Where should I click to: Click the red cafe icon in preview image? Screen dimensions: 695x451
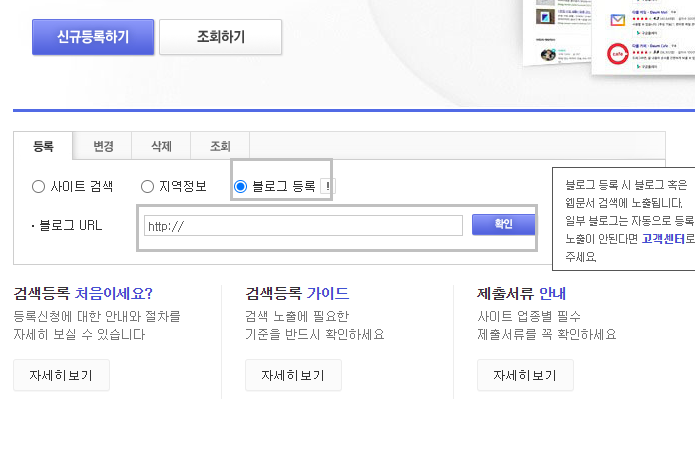click(x=617, y=54)
